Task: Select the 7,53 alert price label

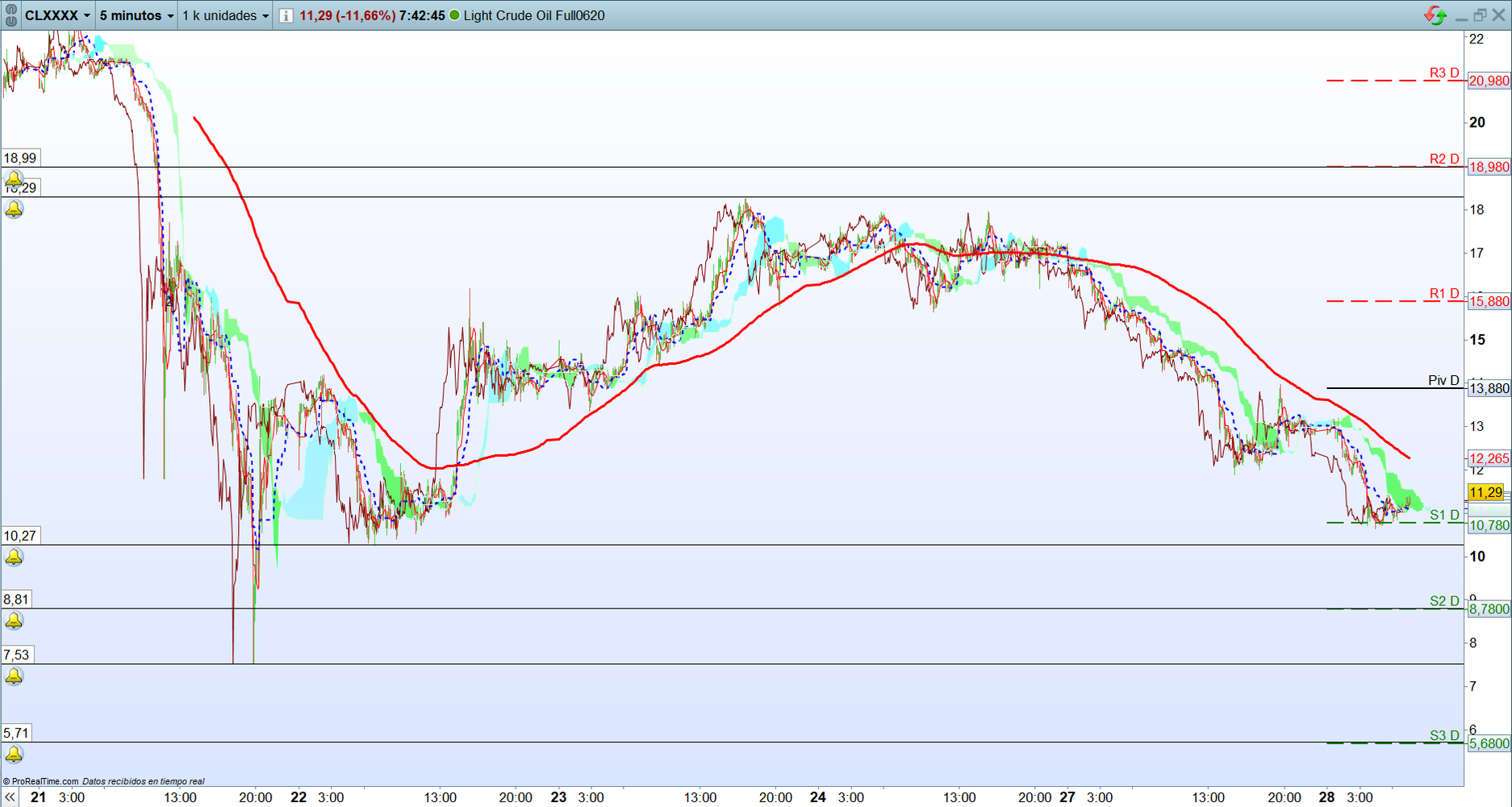Action: click(16, 655)
